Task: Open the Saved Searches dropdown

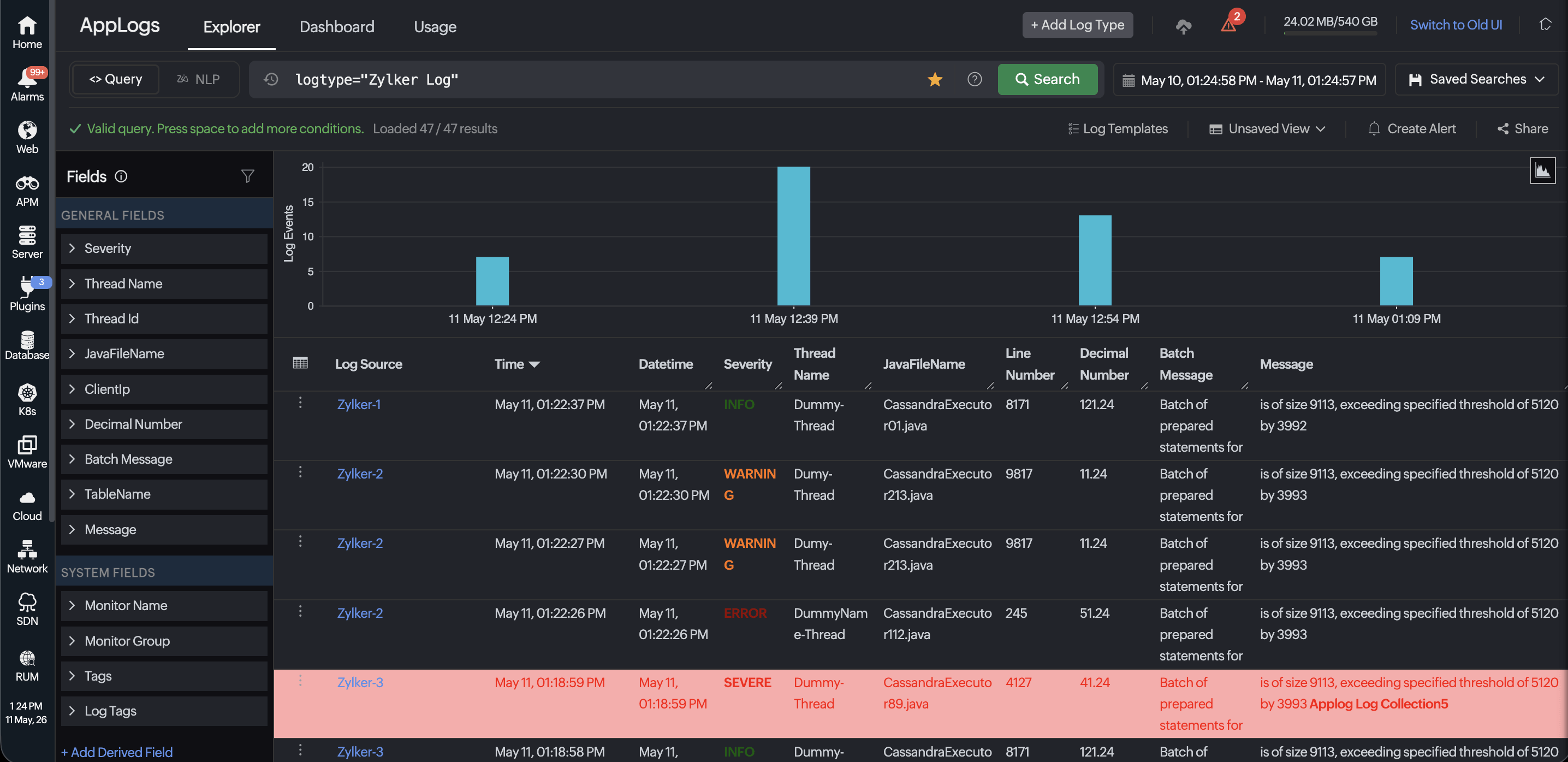Action: pos(1476,79)
